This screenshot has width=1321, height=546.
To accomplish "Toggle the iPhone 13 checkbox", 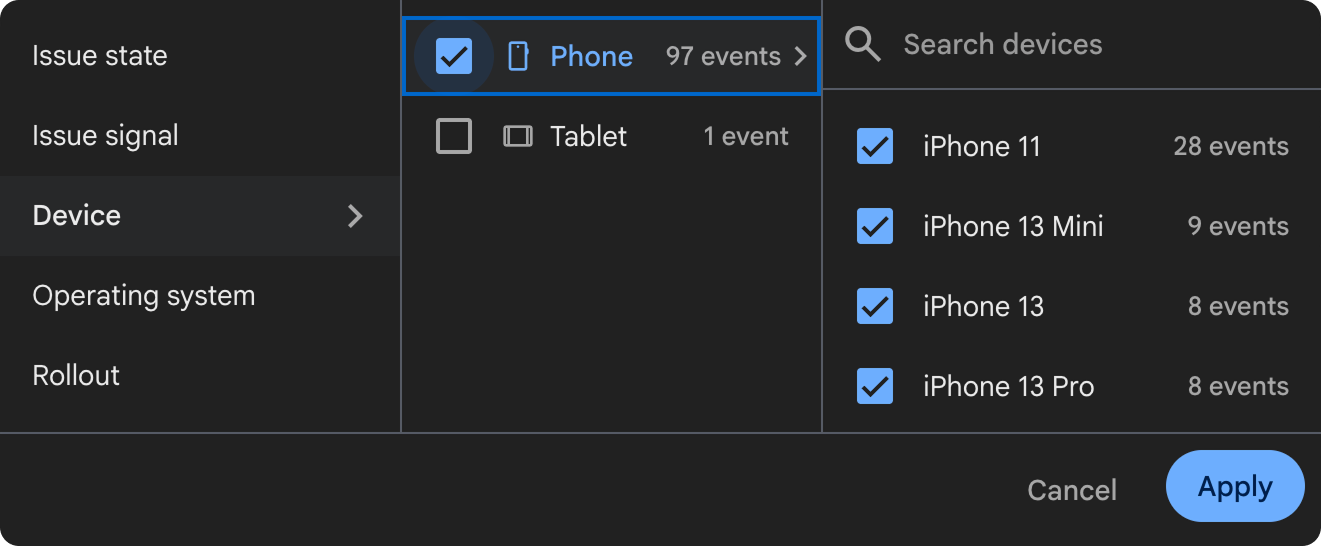I will [875, 306].
